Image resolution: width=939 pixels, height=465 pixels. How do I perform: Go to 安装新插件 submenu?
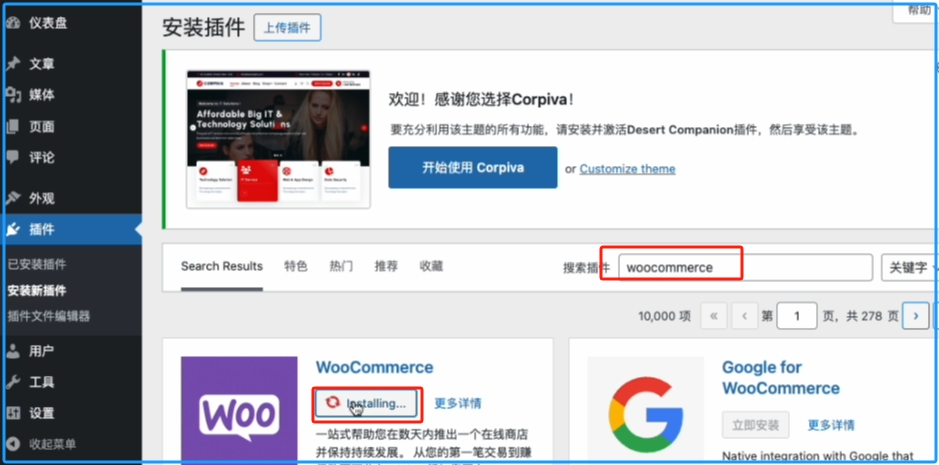(x=37, y=291)
